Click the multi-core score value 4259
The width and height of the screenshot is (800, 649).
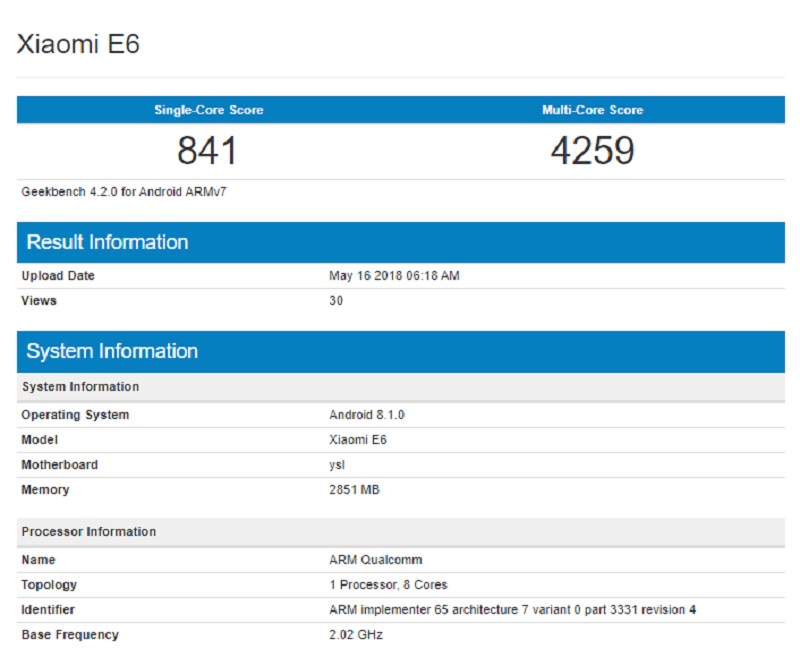tap(592, 151)
